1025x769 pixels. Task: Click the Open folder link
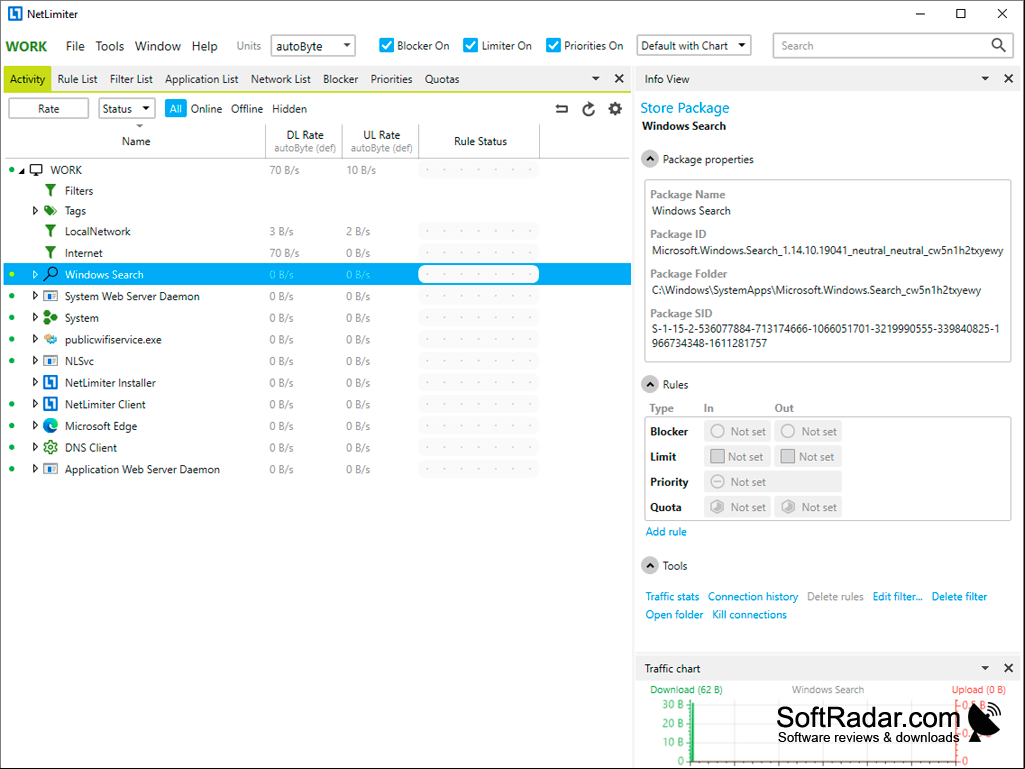pos(674,615)
